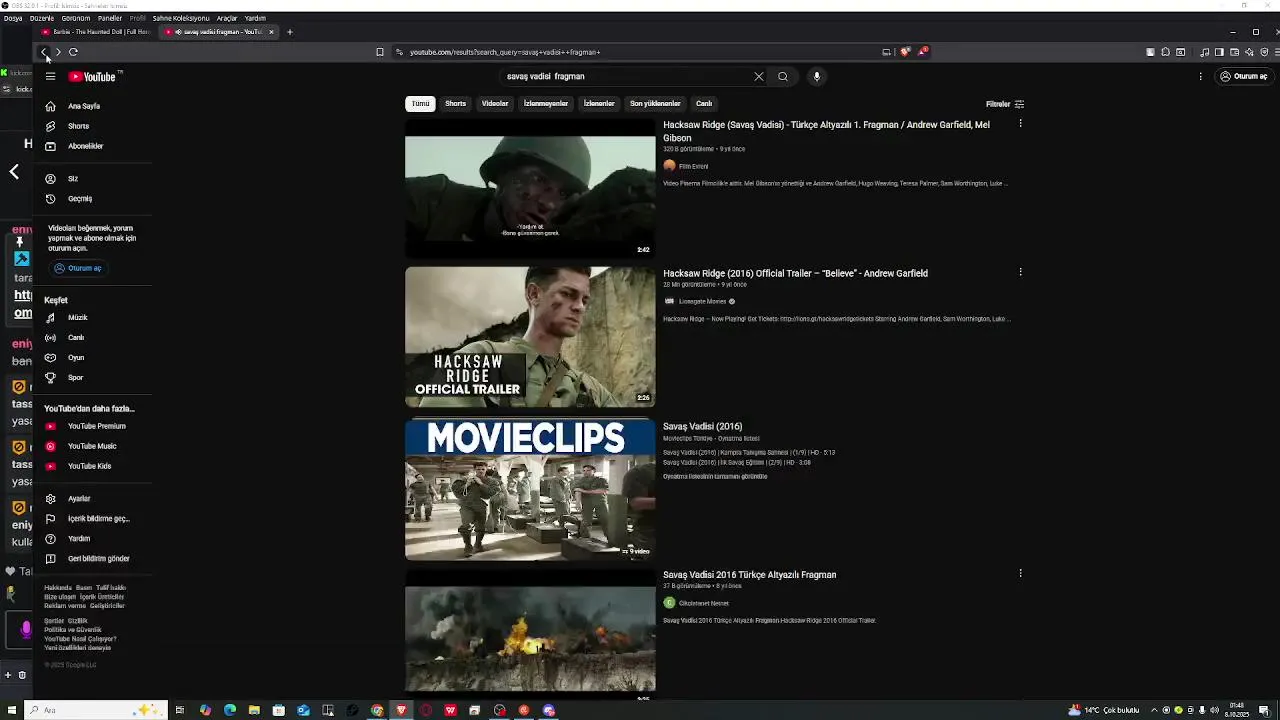Close the savaş vadisi fragman tab
The image size is (1280, 720).
tap(271, 32)
